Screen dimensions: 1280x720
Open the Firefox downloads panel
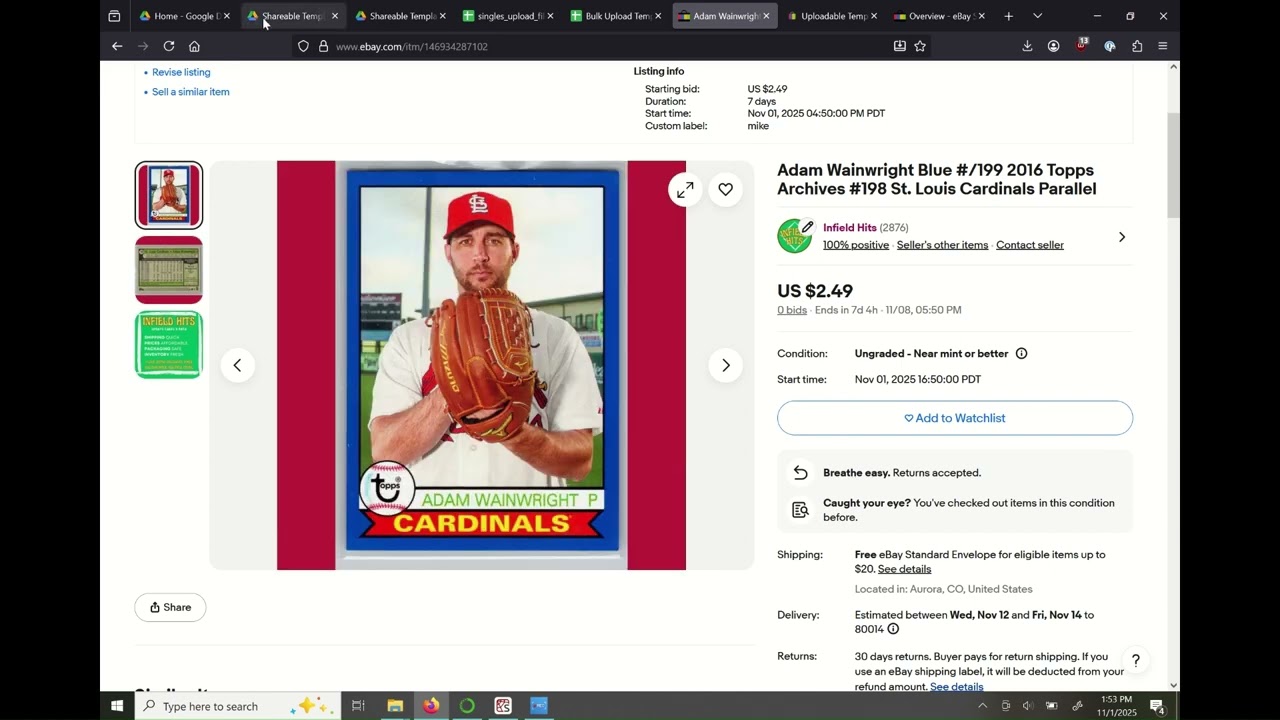tap(1027, 46)
